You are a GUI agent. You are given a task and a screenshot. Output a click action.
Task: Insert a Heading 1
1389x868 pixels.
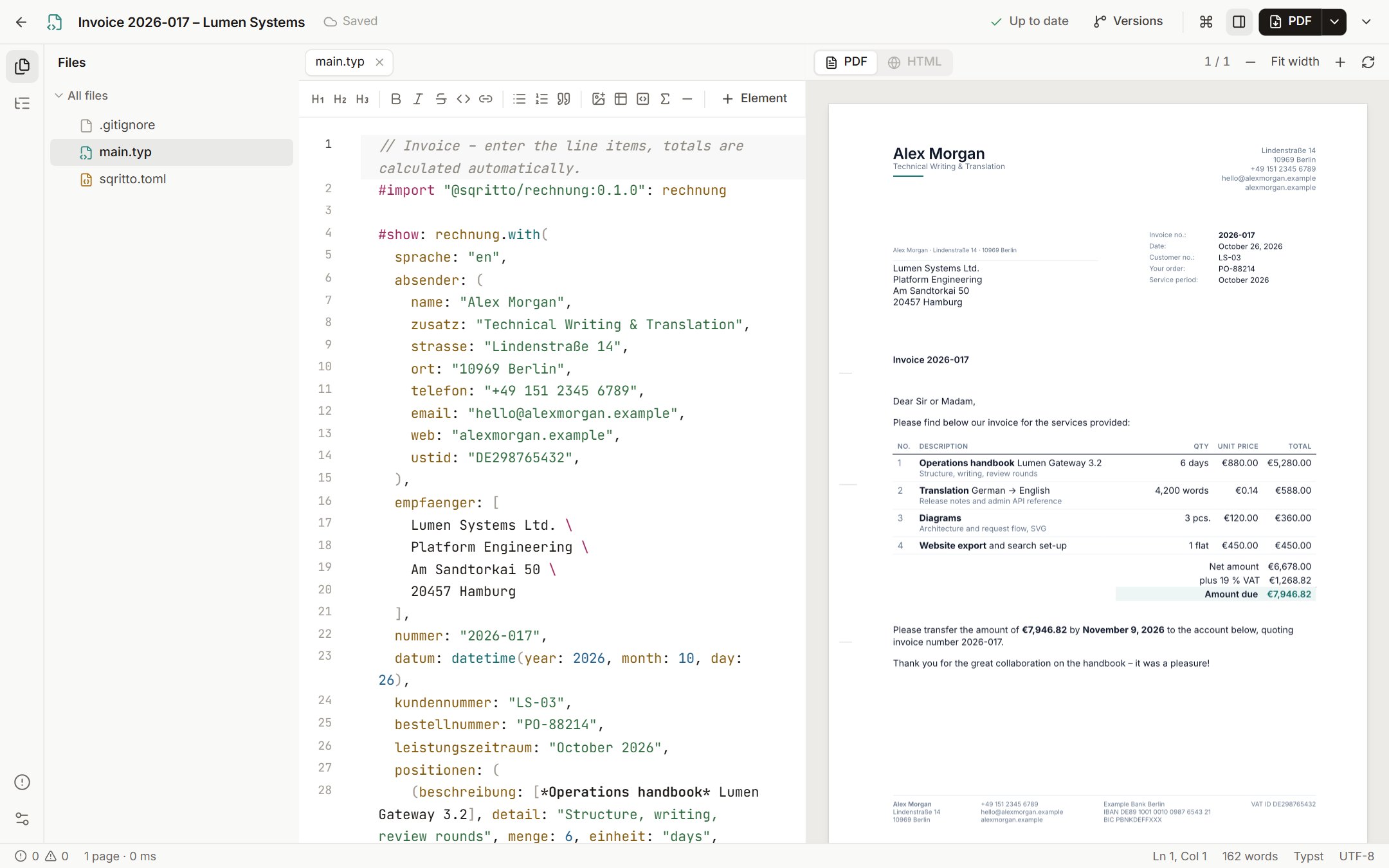(x=318, y=99)
